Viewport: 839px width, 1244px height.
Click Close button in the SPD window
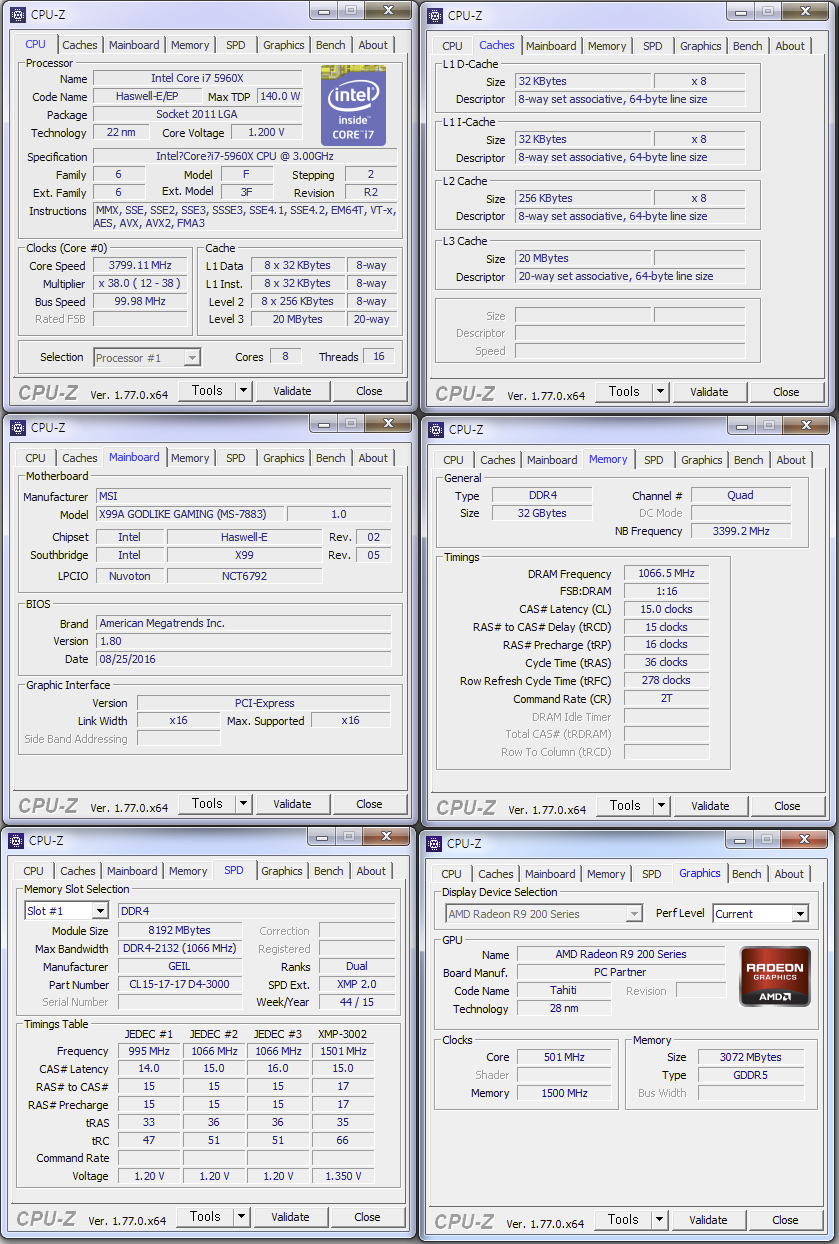coord(367,1217)
